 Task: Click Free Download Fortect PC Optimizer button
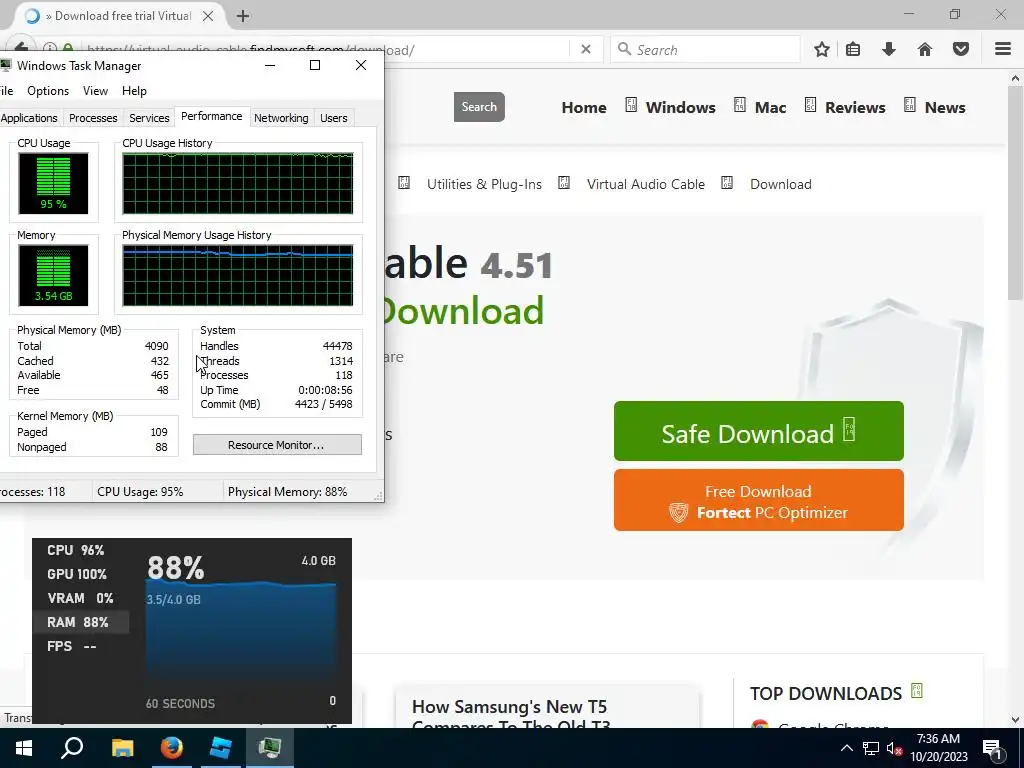(x=758, y=500)
